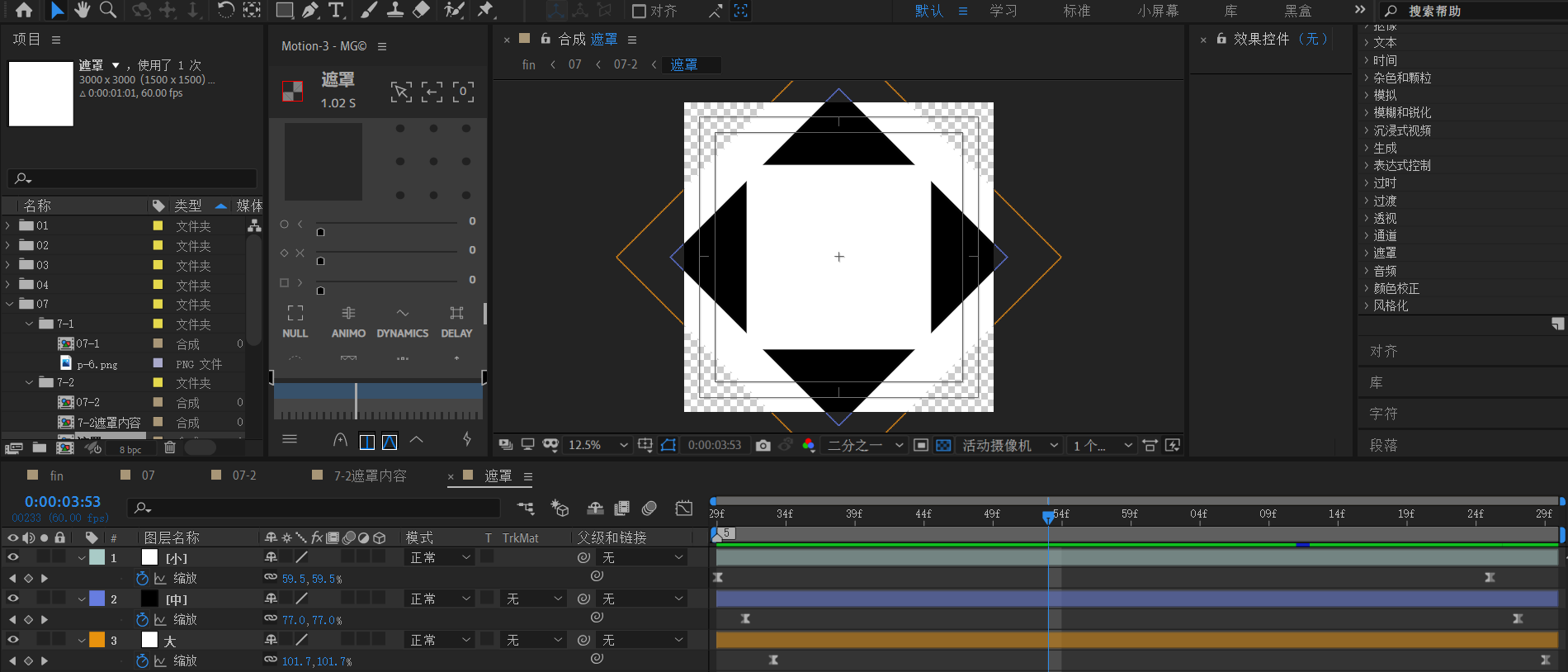
Task: Select the Roto Brush tool
Action: pos(453,10)
